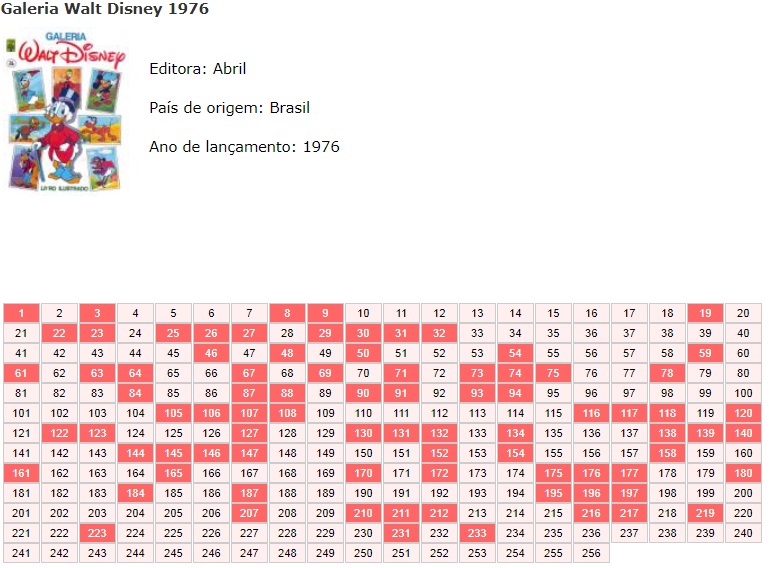This screenshot has width=769, height=568.
Task: Toggle sticker cell number 233
Action: click(x=477, y=533)
